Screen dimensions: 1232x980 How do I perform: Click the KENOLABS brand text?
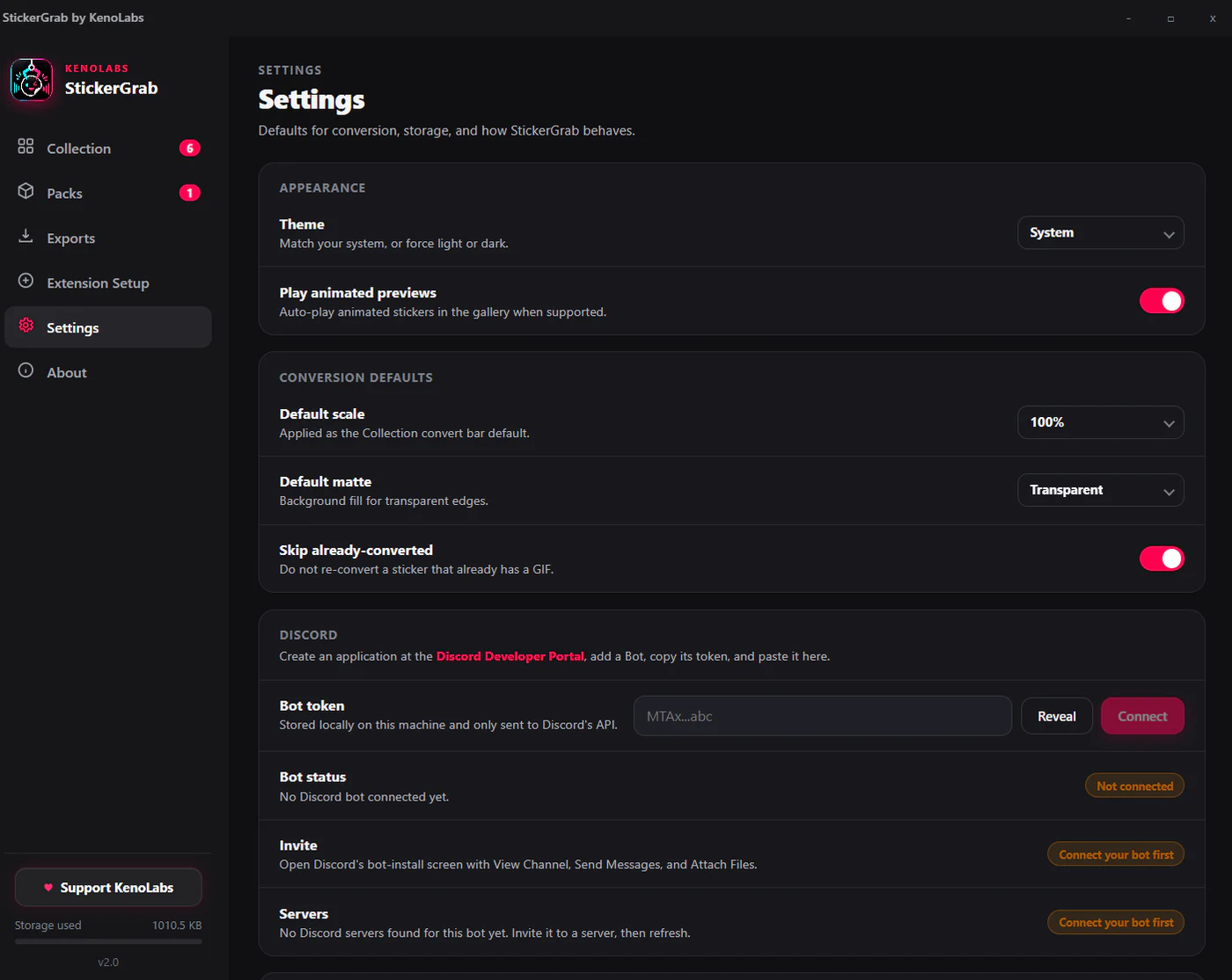[x=97, y=69]
